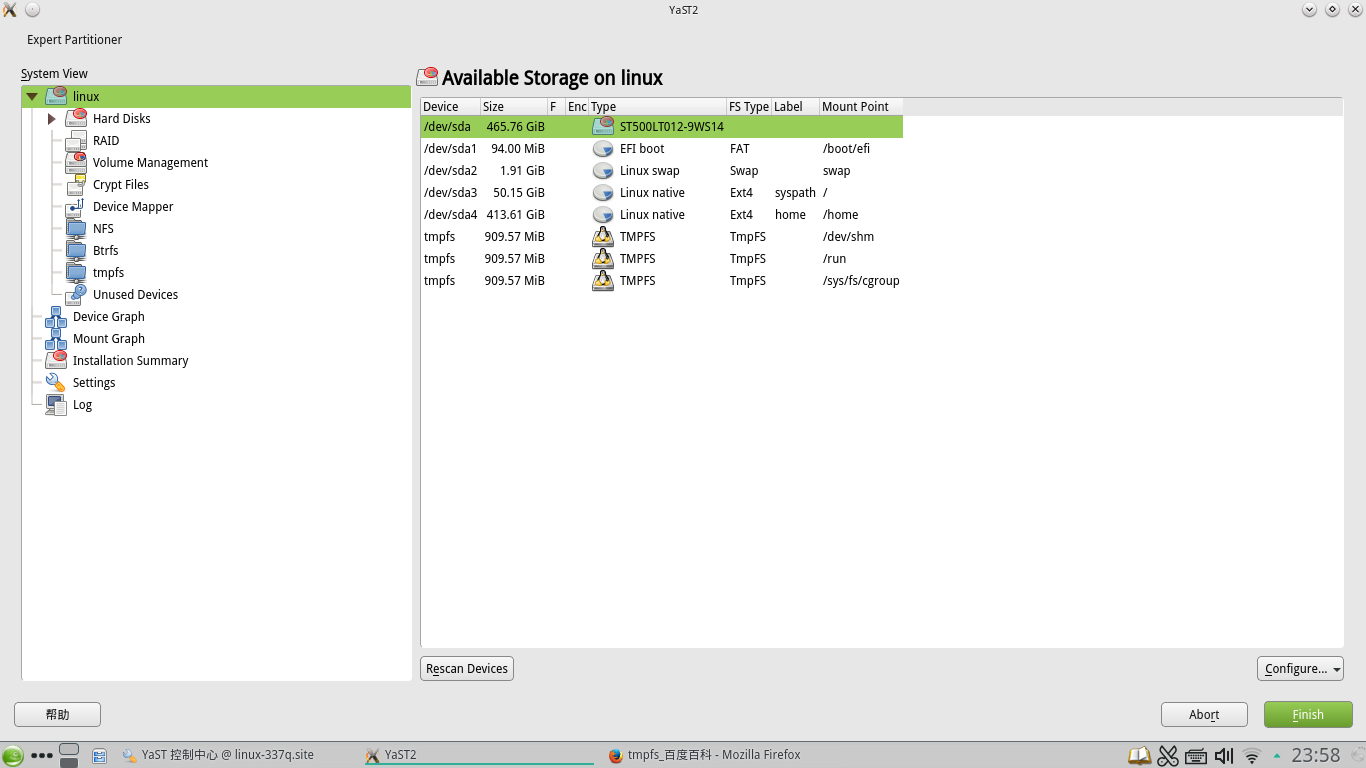Click the TMPFS icon in /sys/fs/cgroup row
1366x768 pixels.
[x=603, y=280]
